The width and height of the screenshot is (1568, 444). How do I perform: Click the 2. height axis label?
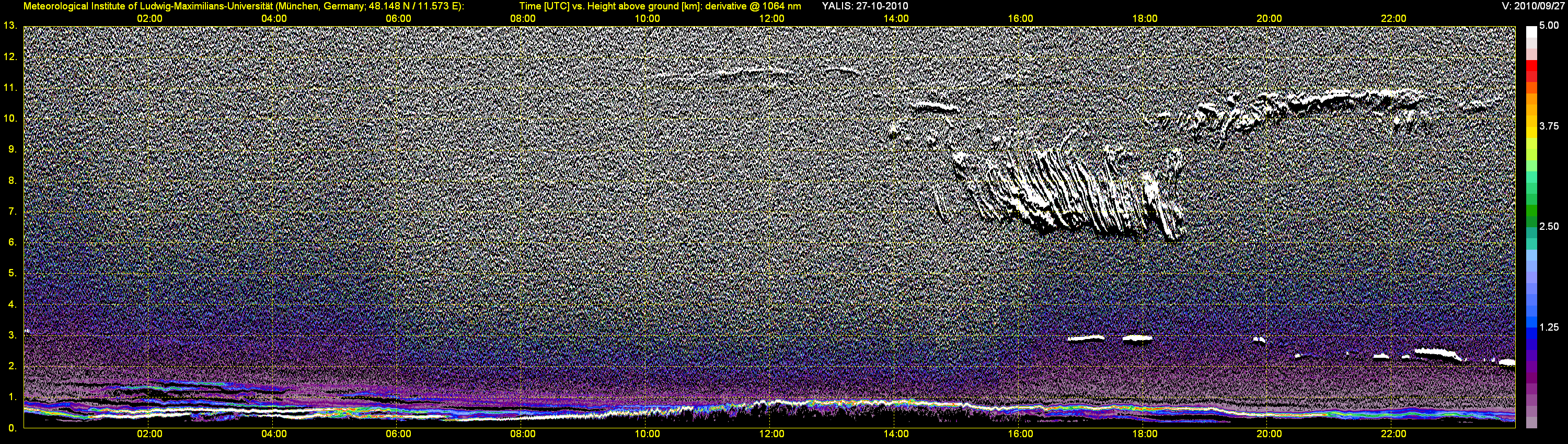click(x=12, y=366)
